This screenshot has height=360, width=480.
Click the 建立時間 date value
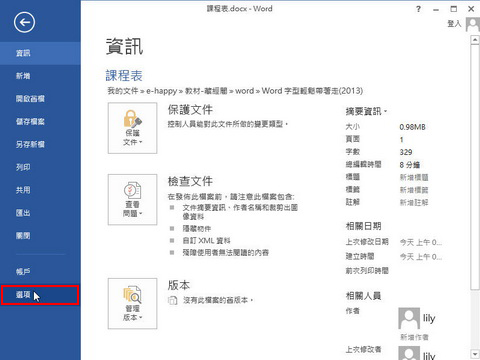tap(421, 257)
